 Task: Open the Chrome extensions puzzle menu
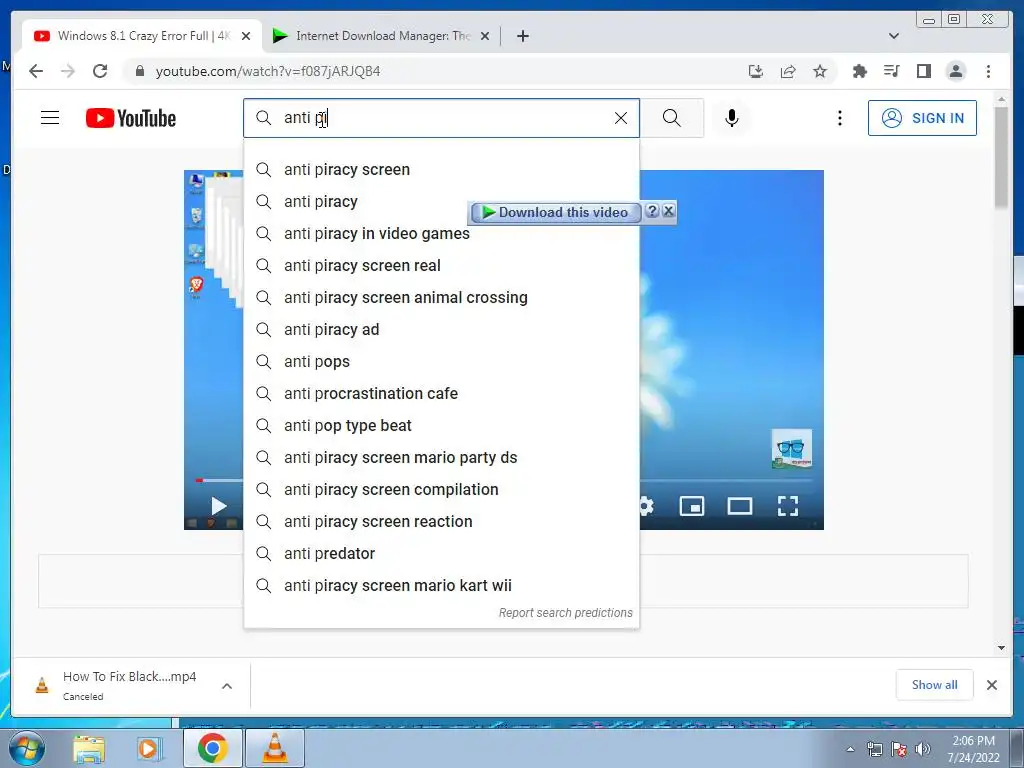pyautogui.click(x=860, y=71)
